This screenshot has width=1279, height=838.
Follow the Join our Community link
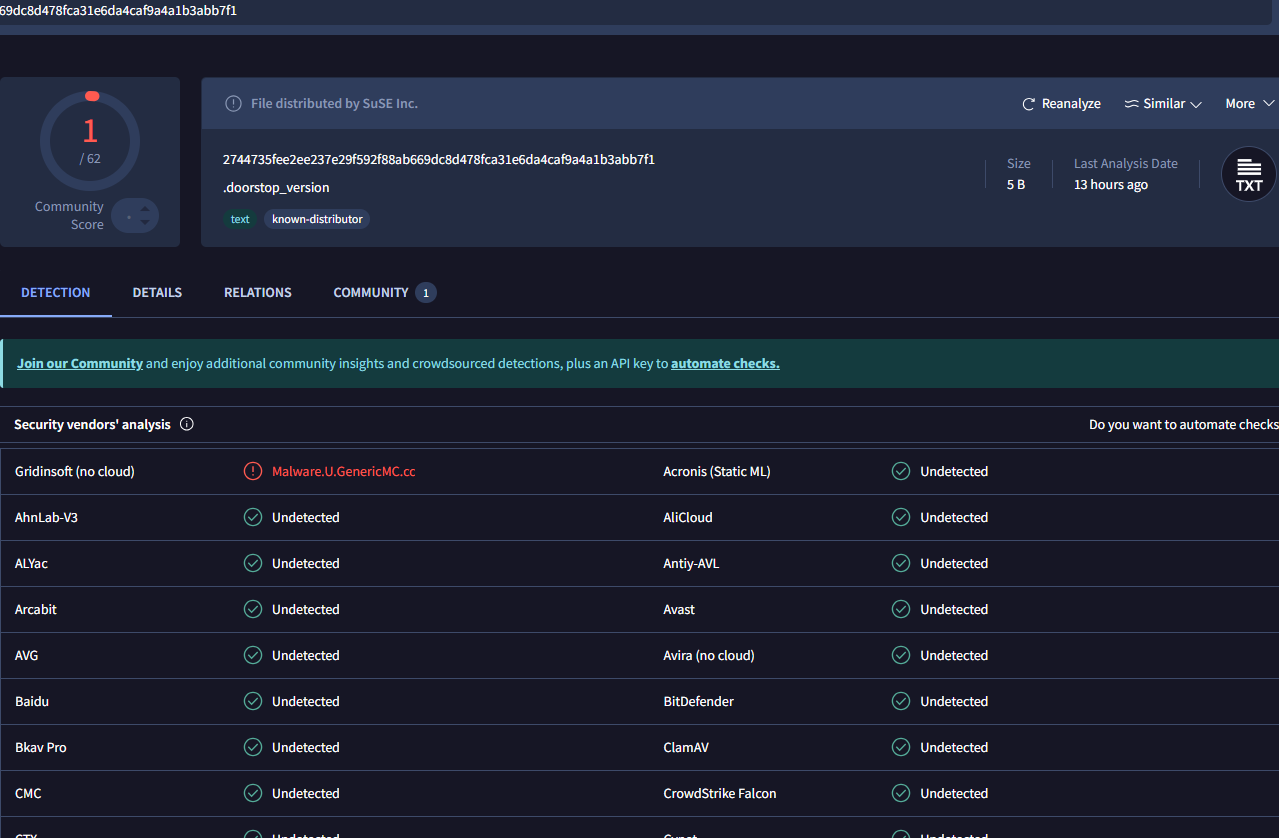tap(80, 364)
